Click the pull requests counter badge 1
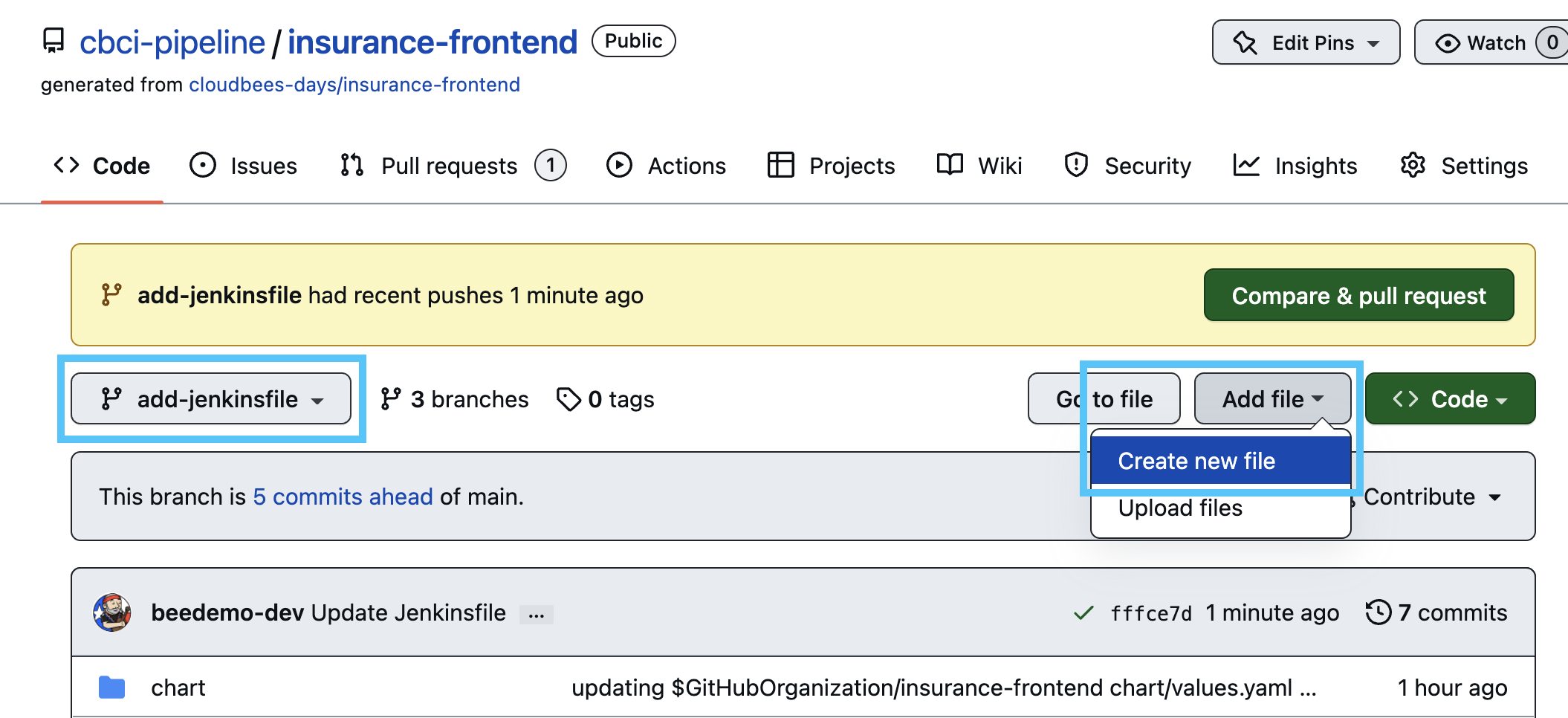1568x718 pixels. pos(551,165)
